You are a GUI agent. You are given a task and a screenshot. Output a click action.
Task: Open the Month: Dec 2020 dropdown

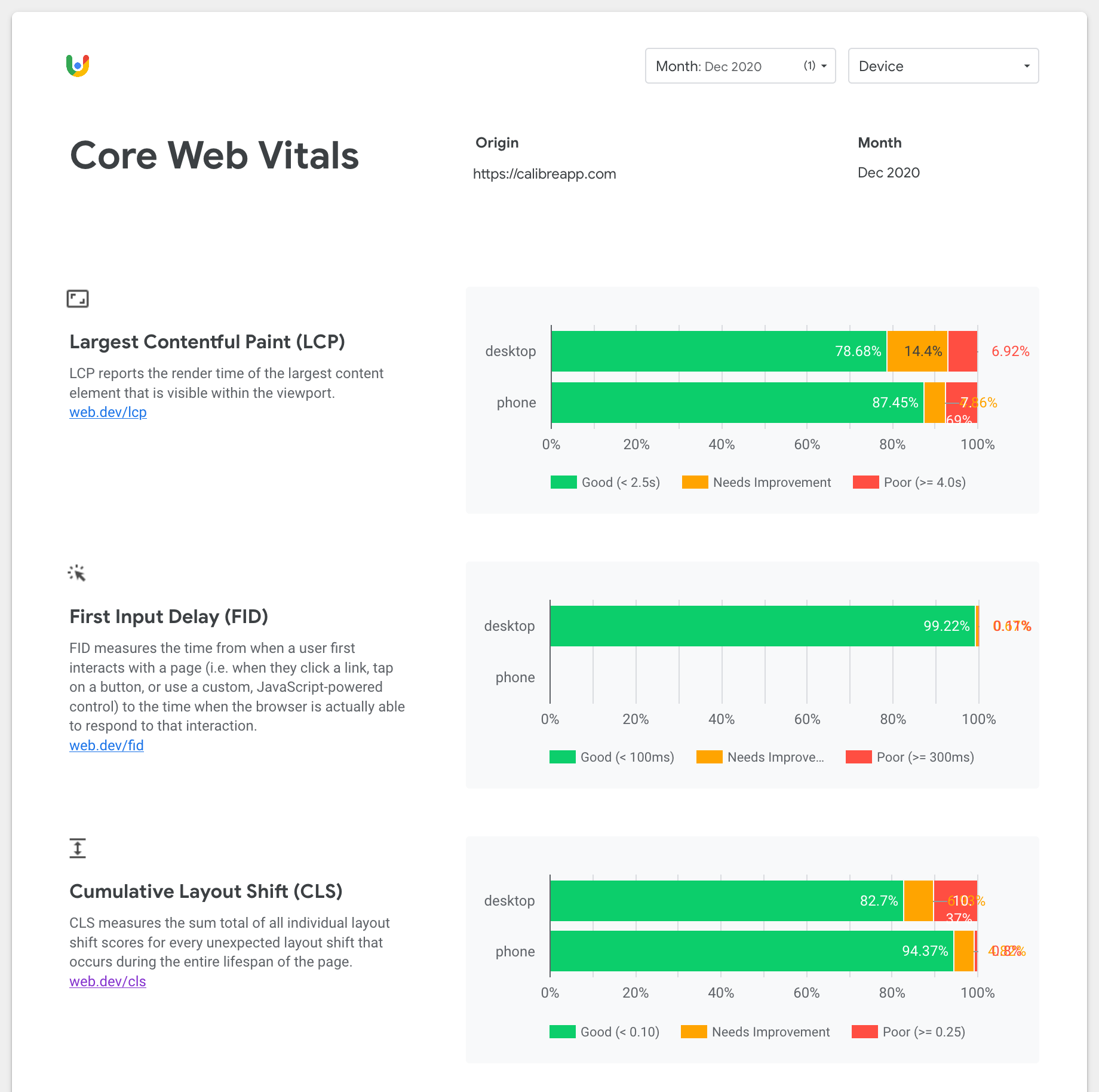[739, 66]
